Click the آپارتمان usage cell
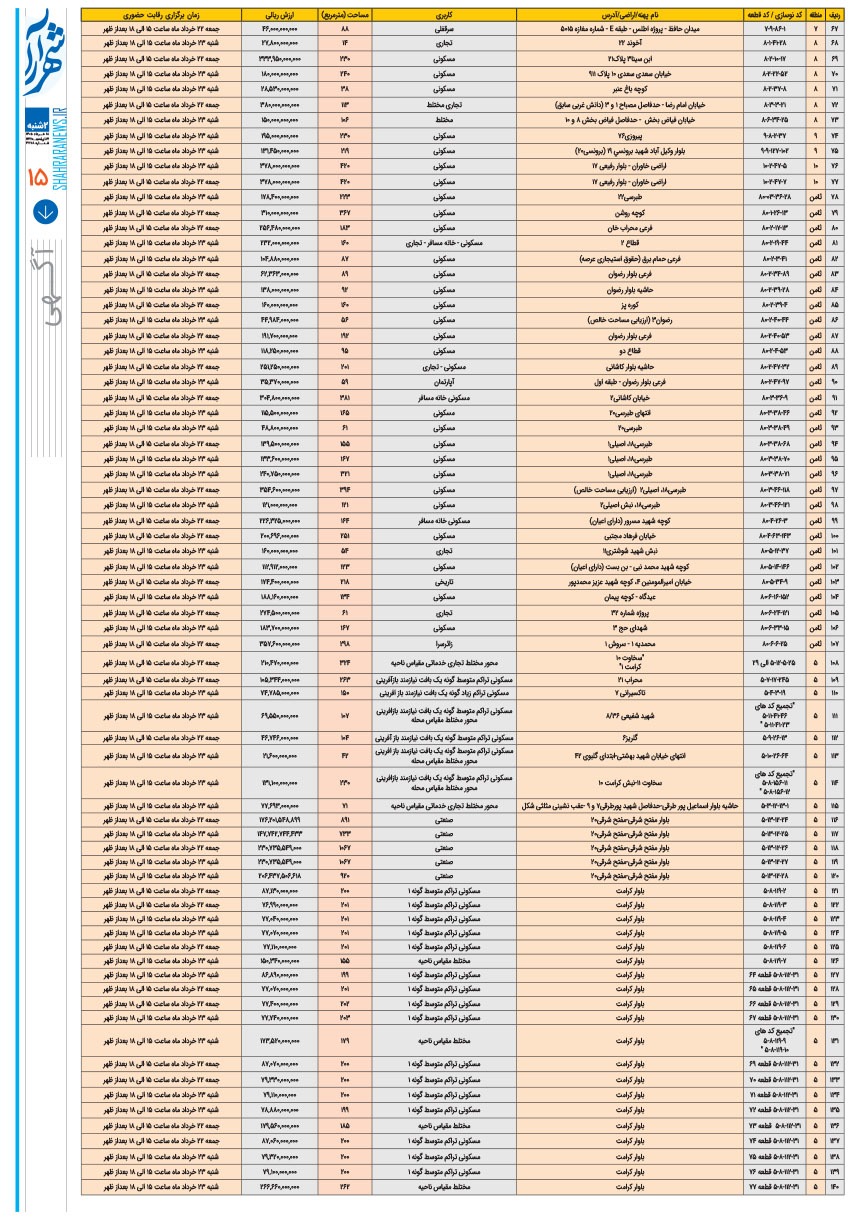The width and height of the screenshot is (858, 1220). click(445, 381)
